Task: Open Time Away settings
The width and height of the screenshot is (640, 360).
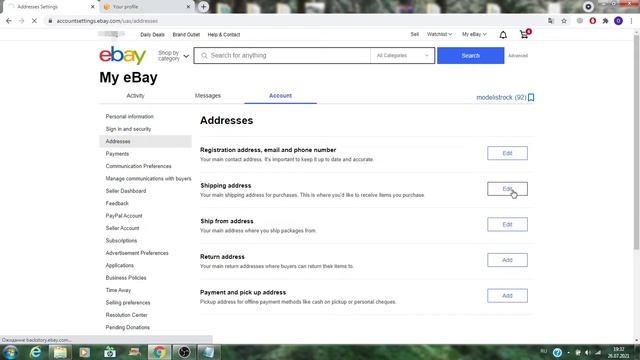Action: [x=118, y=290]
